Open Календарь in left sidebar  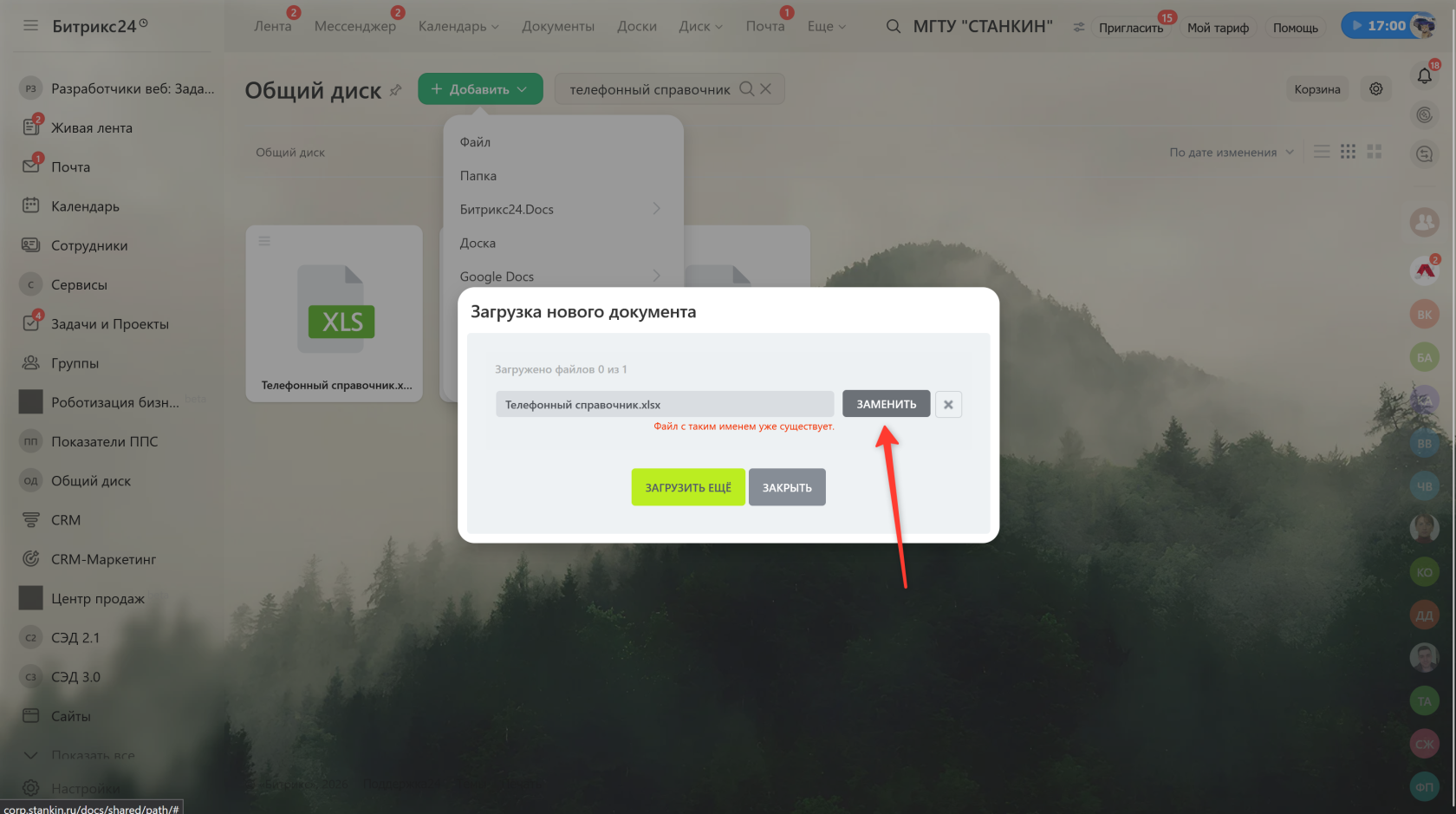click(85, 206)
